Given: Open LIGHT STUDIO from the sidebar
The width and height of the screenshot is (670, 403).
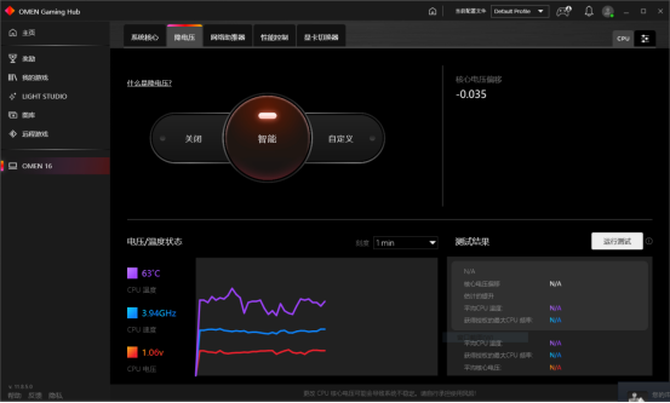Looking at the screenshot, I should pyautogui.click(x=38, y=96).
